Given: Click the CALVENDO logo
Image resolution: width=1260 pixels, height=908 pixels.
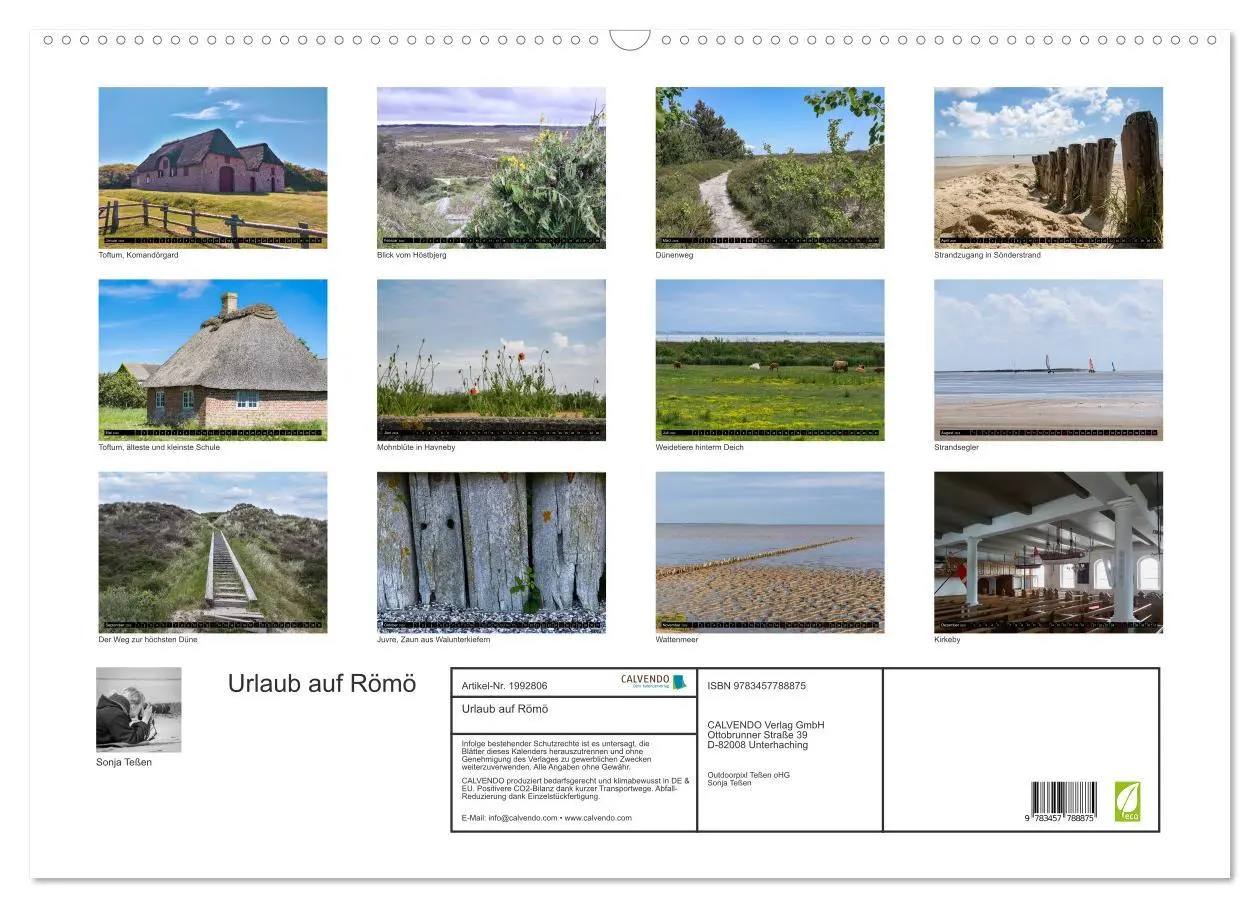Looking at the screenshot, I should tap(653, 682).
